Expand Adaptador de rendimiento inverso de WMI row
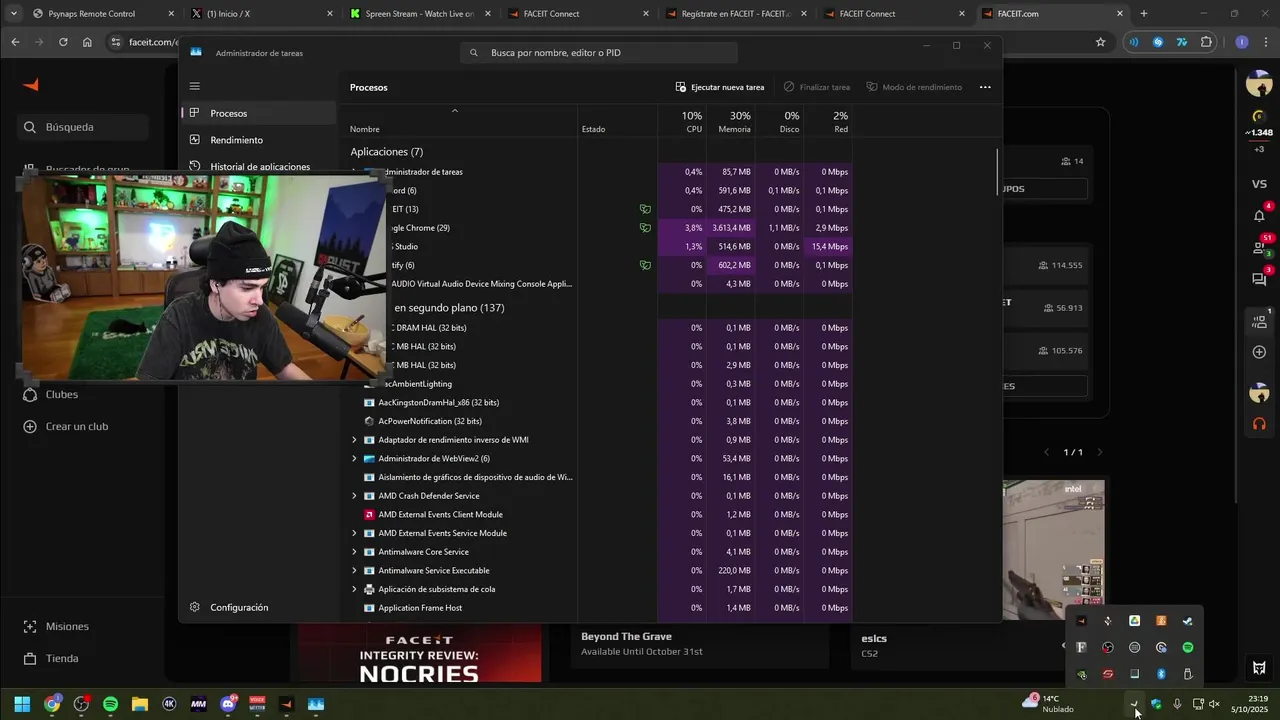The height and width of the screenshot is (720, 1280). [x=354, y=440]
